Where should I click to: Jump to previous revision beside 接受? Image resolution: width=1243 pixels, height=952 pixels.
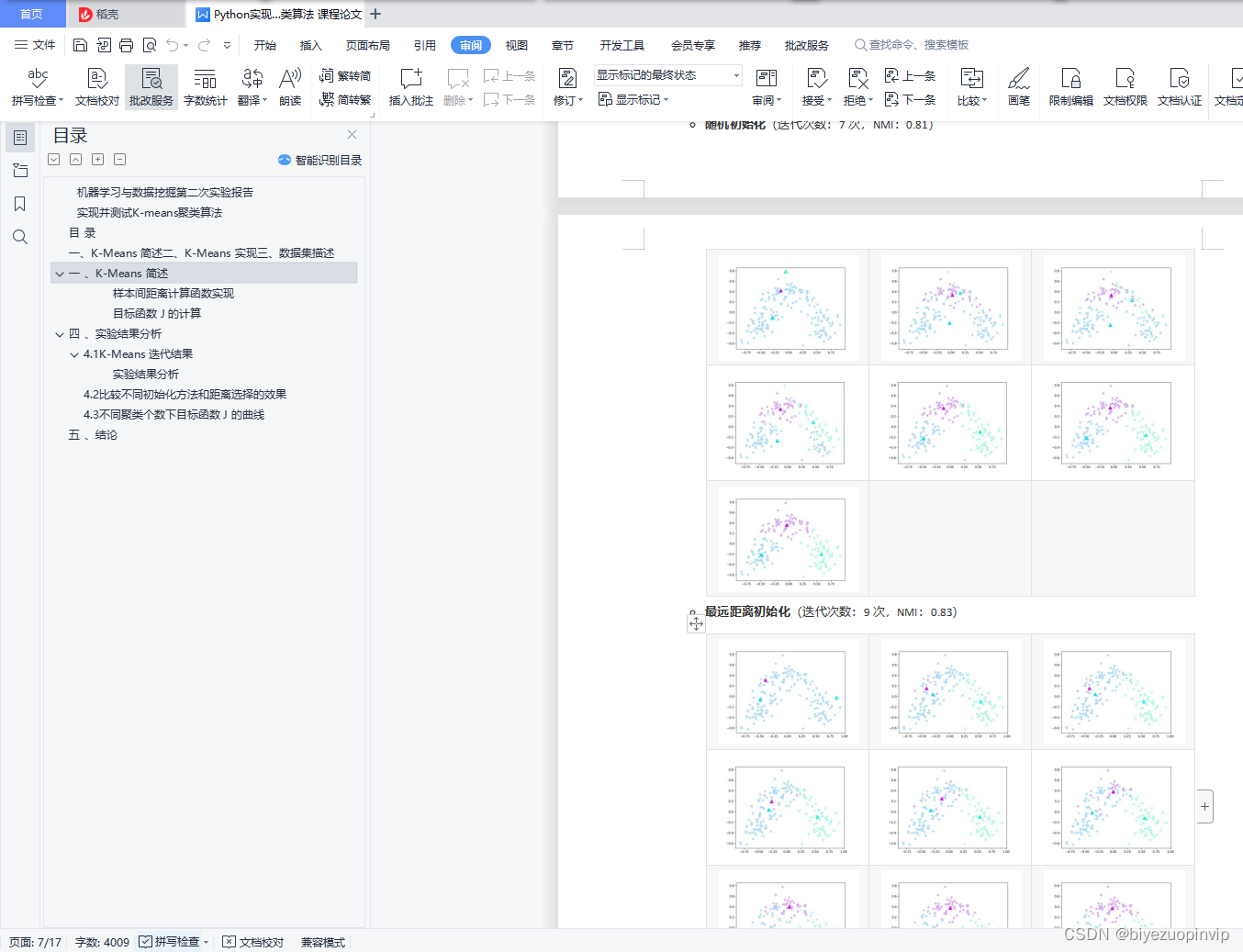(911, 76)
